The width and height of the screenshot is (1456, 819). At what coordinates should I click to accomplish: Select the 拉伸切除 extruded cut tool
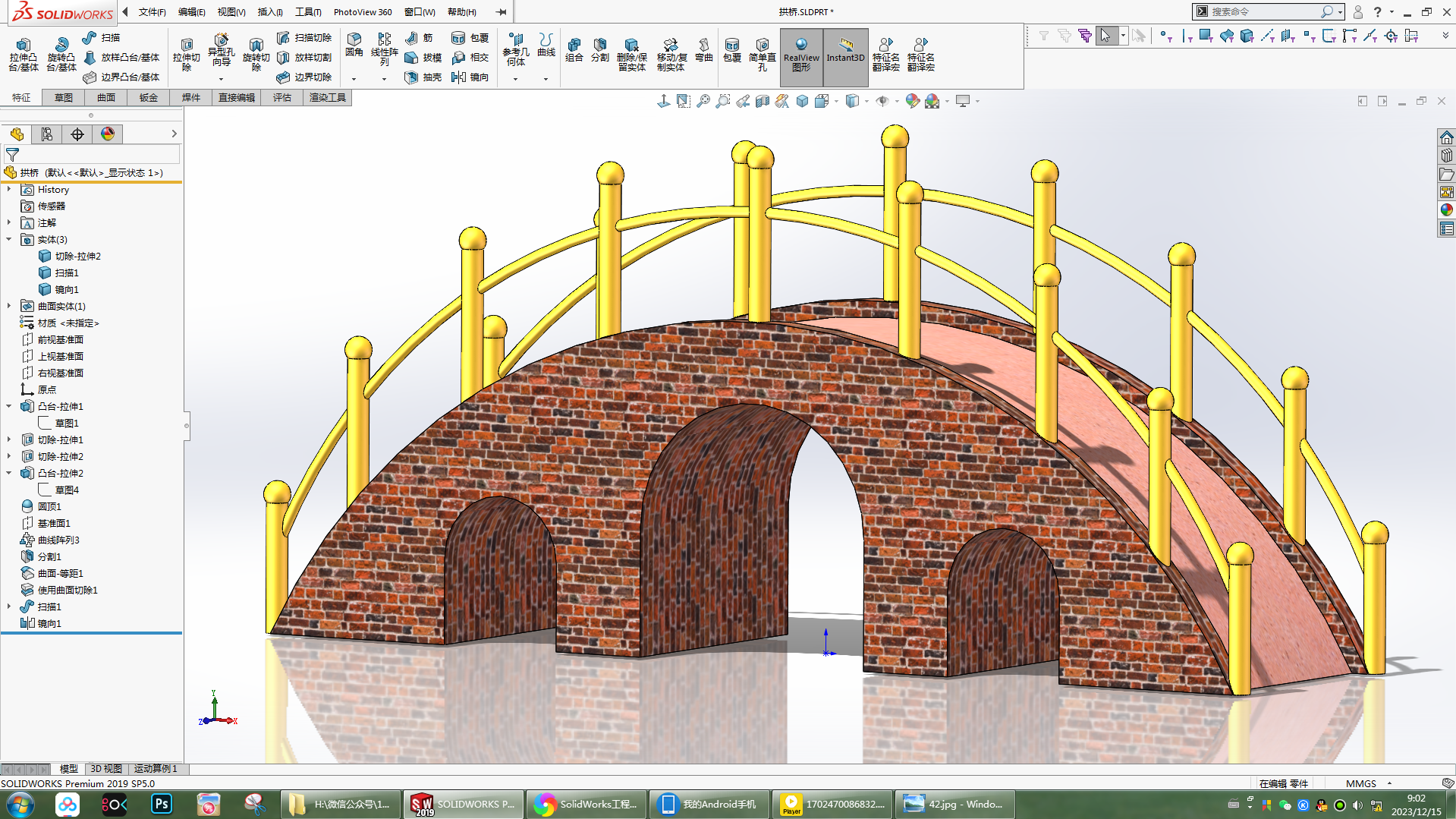click(187, 55)
